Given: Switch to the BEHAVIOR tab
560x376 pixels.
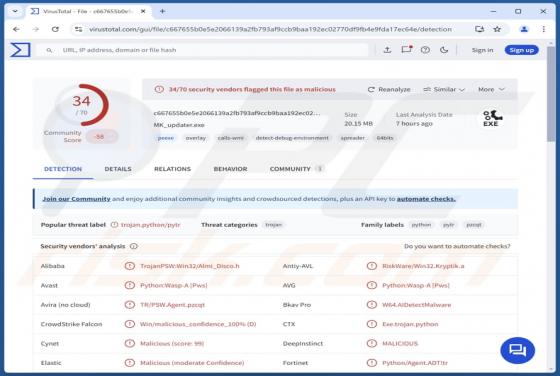Looking at the screenshot, I should pos(230,169).
